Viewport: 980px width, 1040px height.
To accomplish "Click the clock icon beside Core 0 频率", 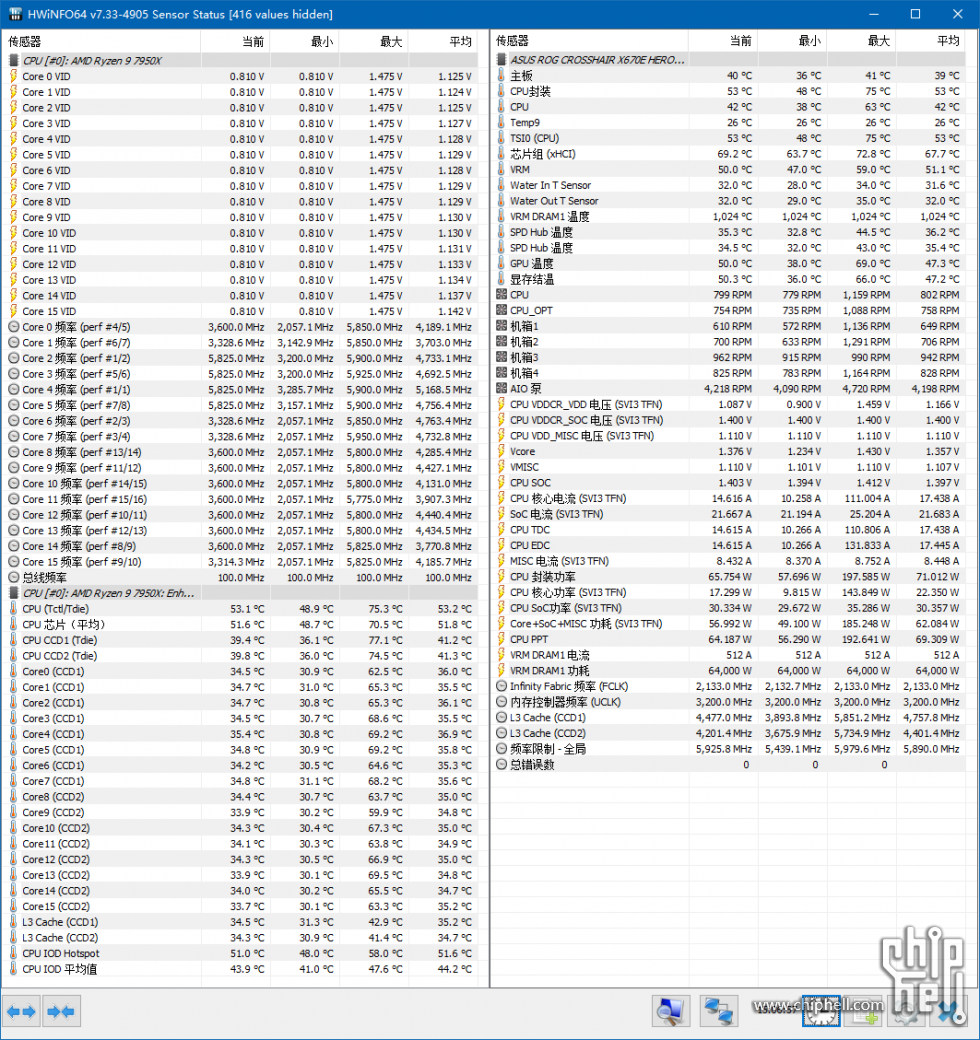I will (x=13, y=327).
